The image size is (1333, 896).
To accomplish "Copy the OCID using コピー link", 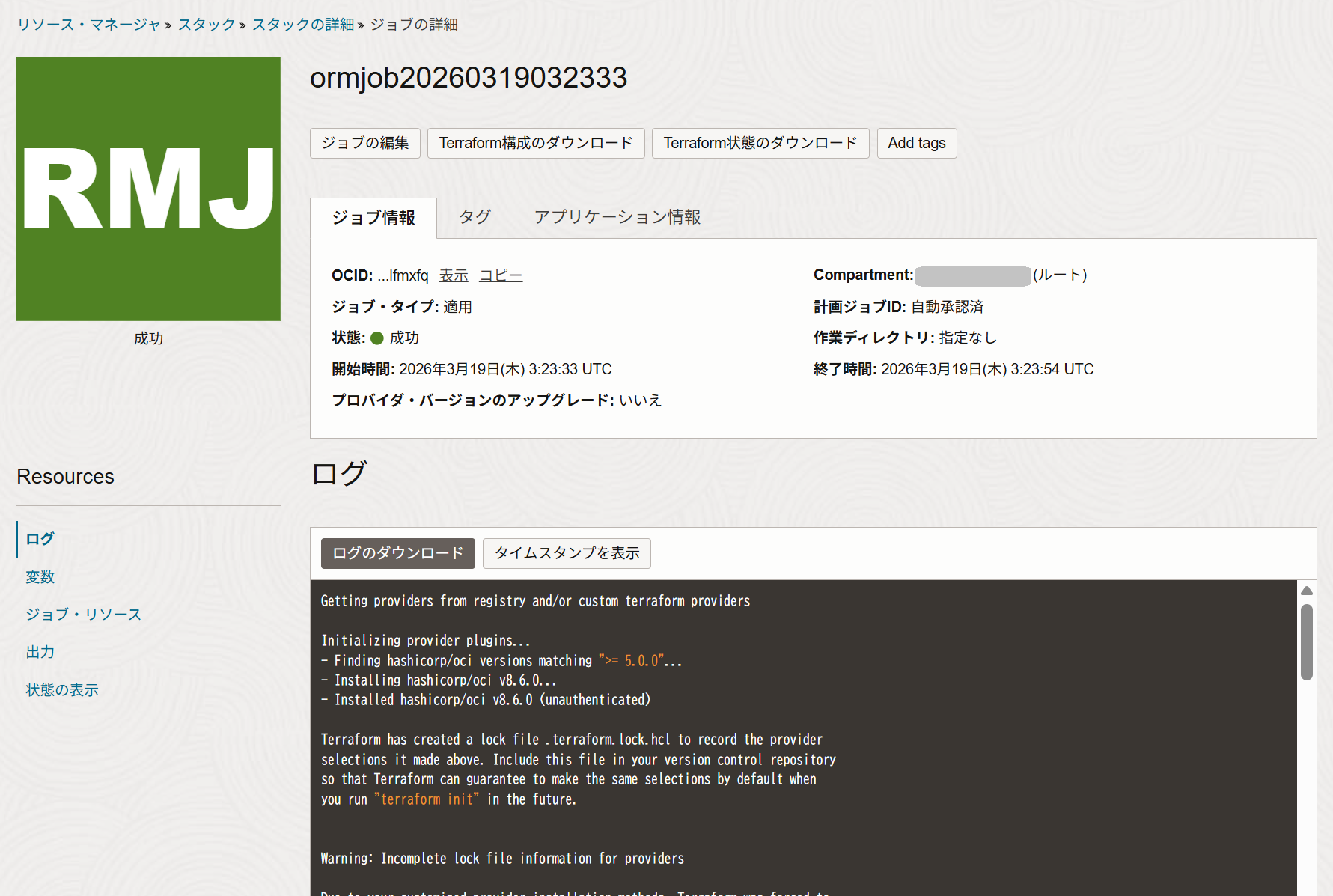I will pyautogui.click(x=500, y=275).
